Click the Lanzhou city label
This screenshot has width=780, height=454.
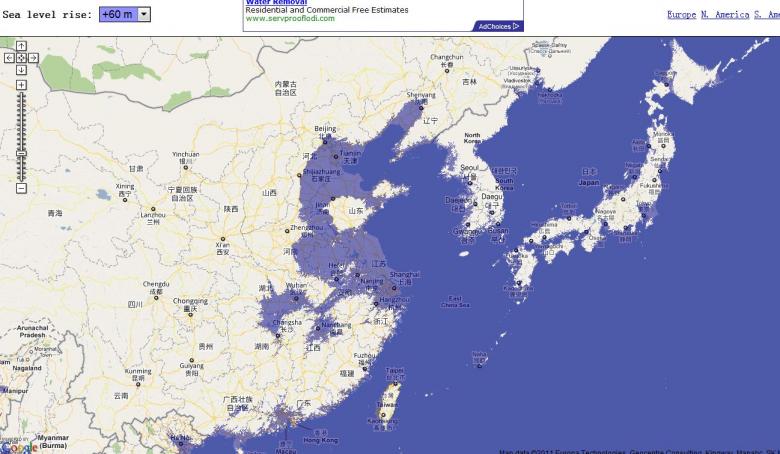153,215
